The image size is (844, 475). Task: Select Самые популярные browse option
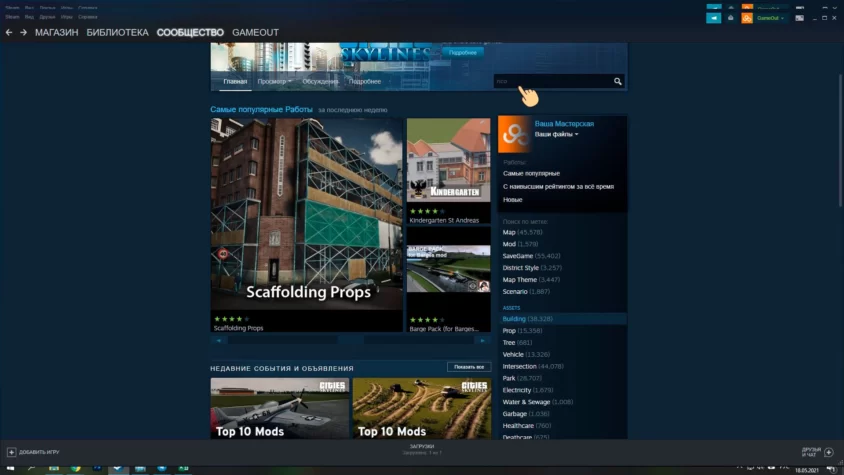[531, 173]
